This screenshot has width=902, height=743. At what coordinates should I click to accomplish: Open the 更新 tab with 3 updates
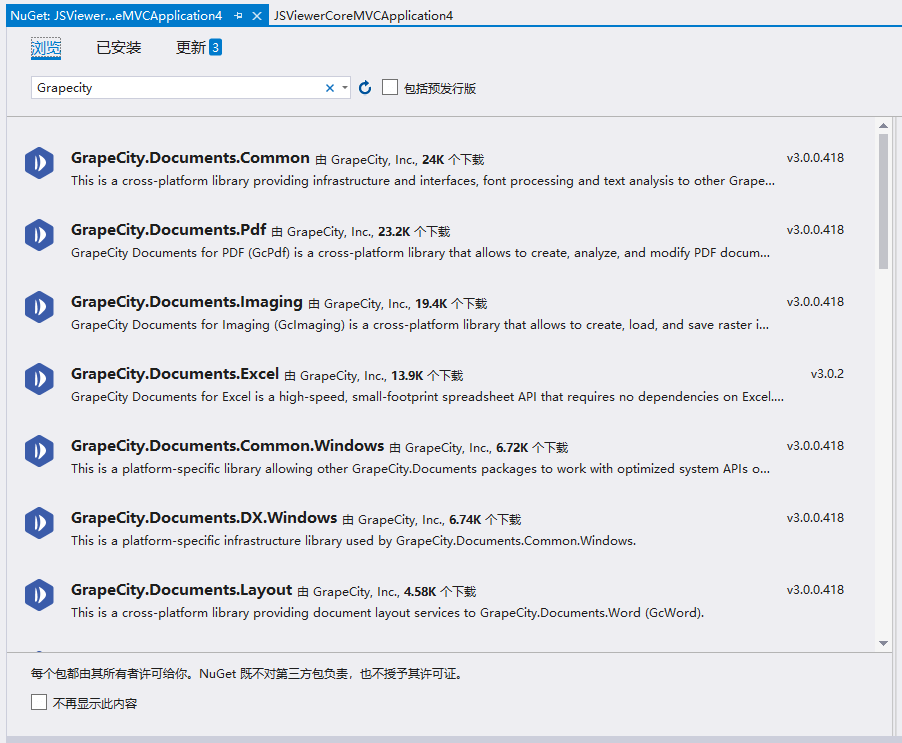tap(198, 48)
